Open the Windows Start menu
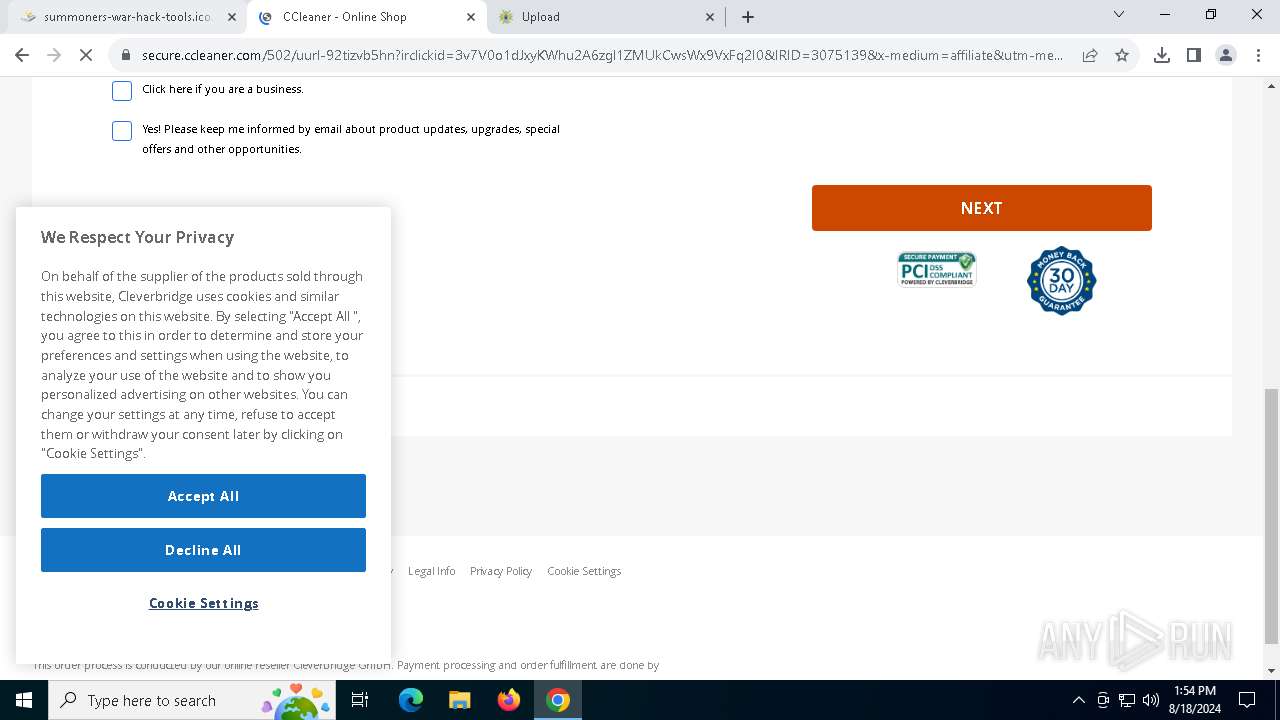 pyautogui.click(x=24, y=700)
